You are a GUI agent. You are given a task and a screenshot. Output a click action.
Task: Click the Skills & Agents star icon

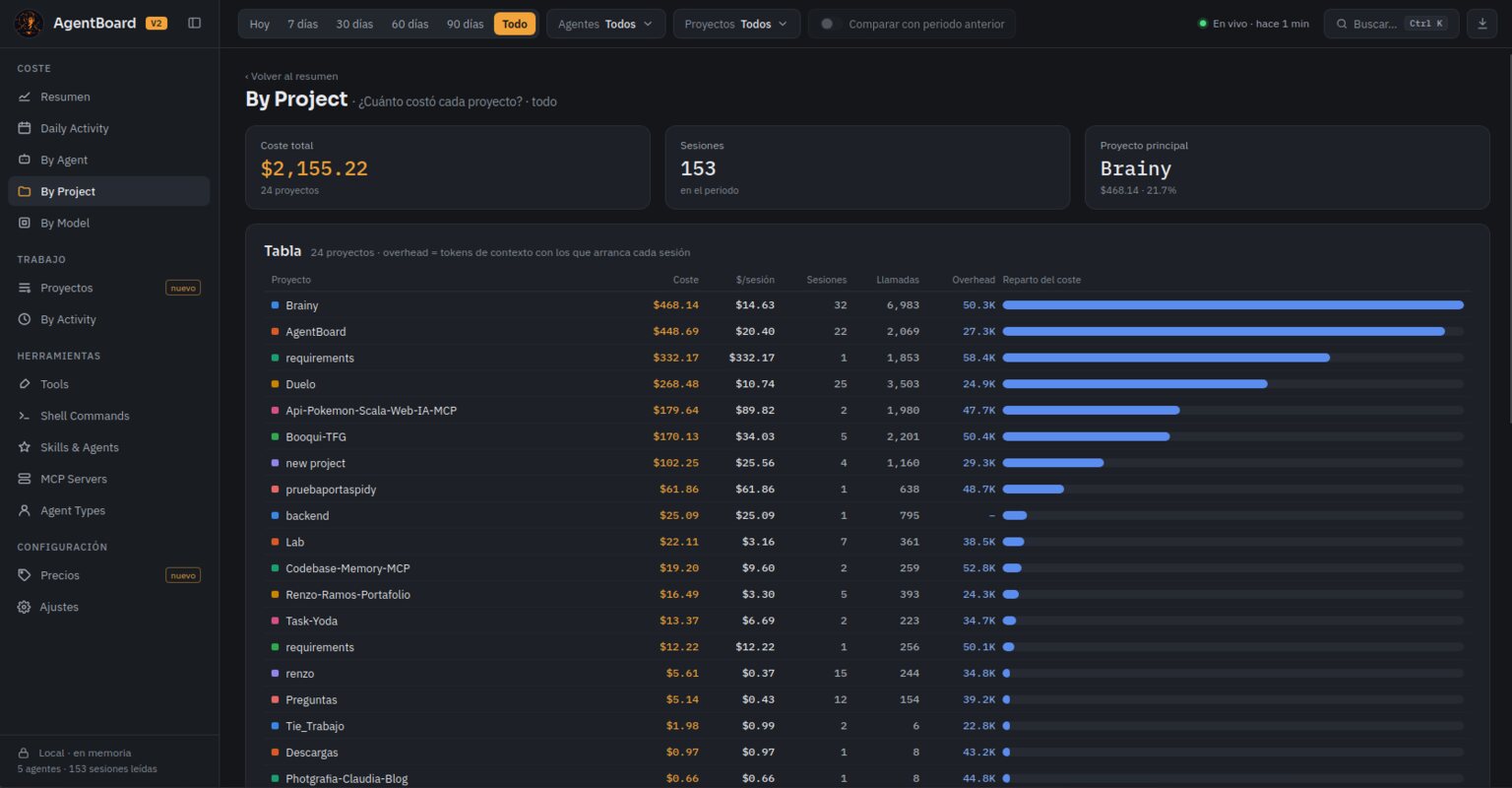[x=25, y=447]
